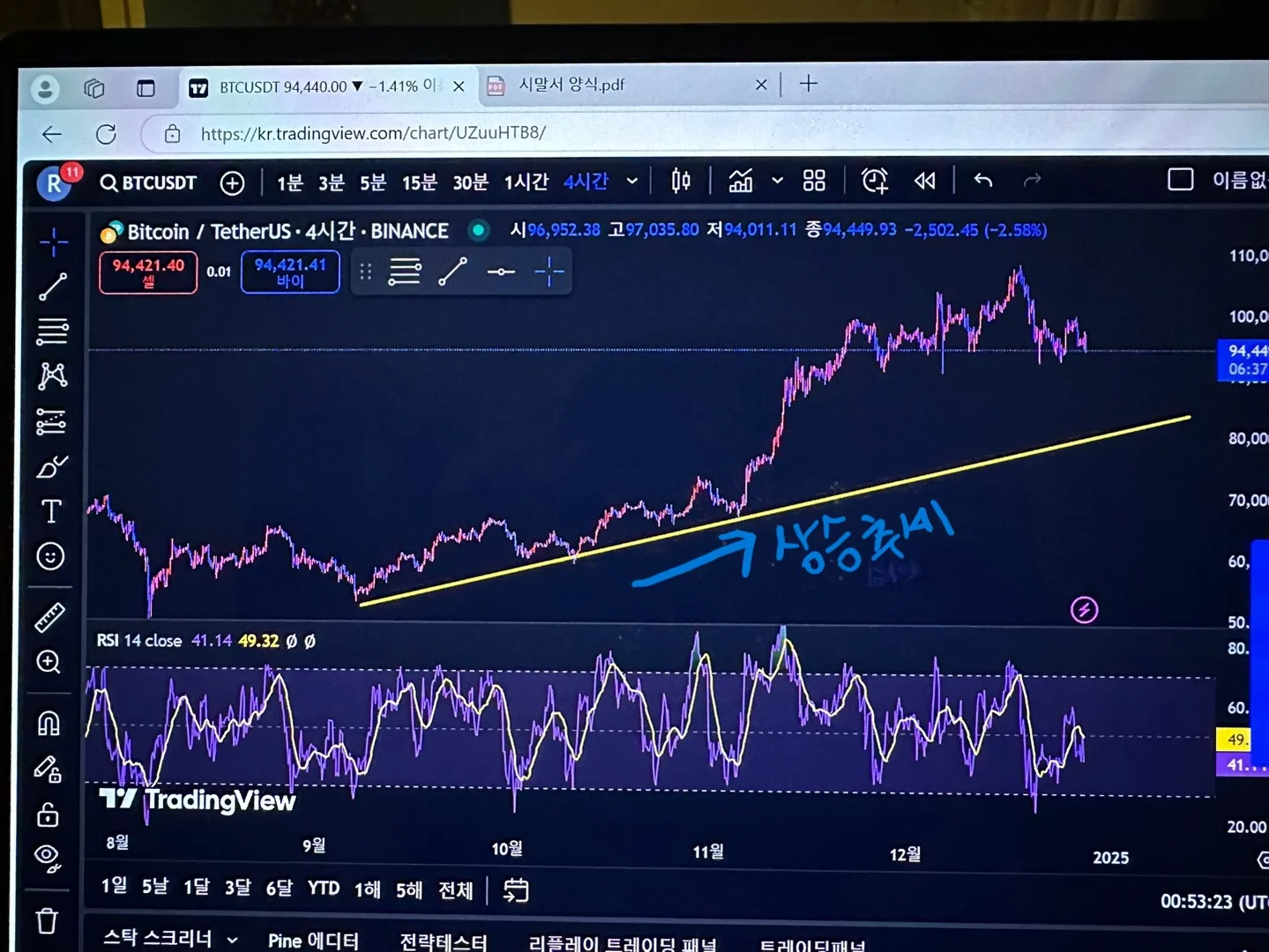1269x952 pixels.
Task: Select the 15분 interval
Action: (x=420, y=182)
